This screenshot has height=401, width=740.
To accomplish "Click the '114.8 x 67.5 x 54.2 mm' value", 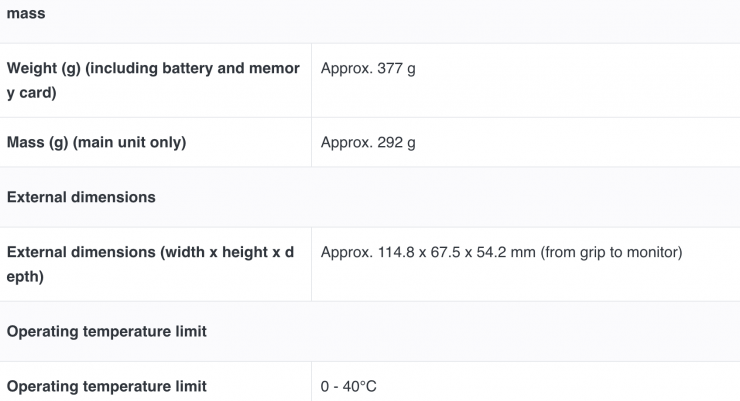I will 456,253.
